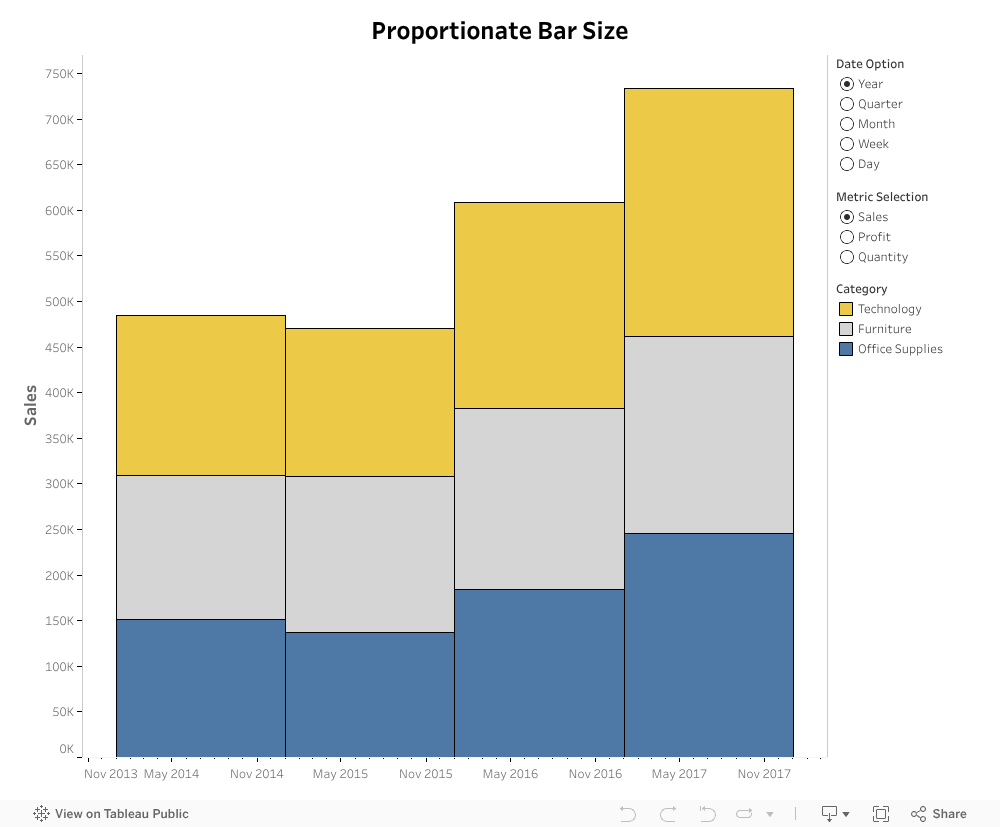Viewport: 1000px width, 827px height.
Task: Open the Download icon in the bottom toolbar
Action: (x=831, y=813)
